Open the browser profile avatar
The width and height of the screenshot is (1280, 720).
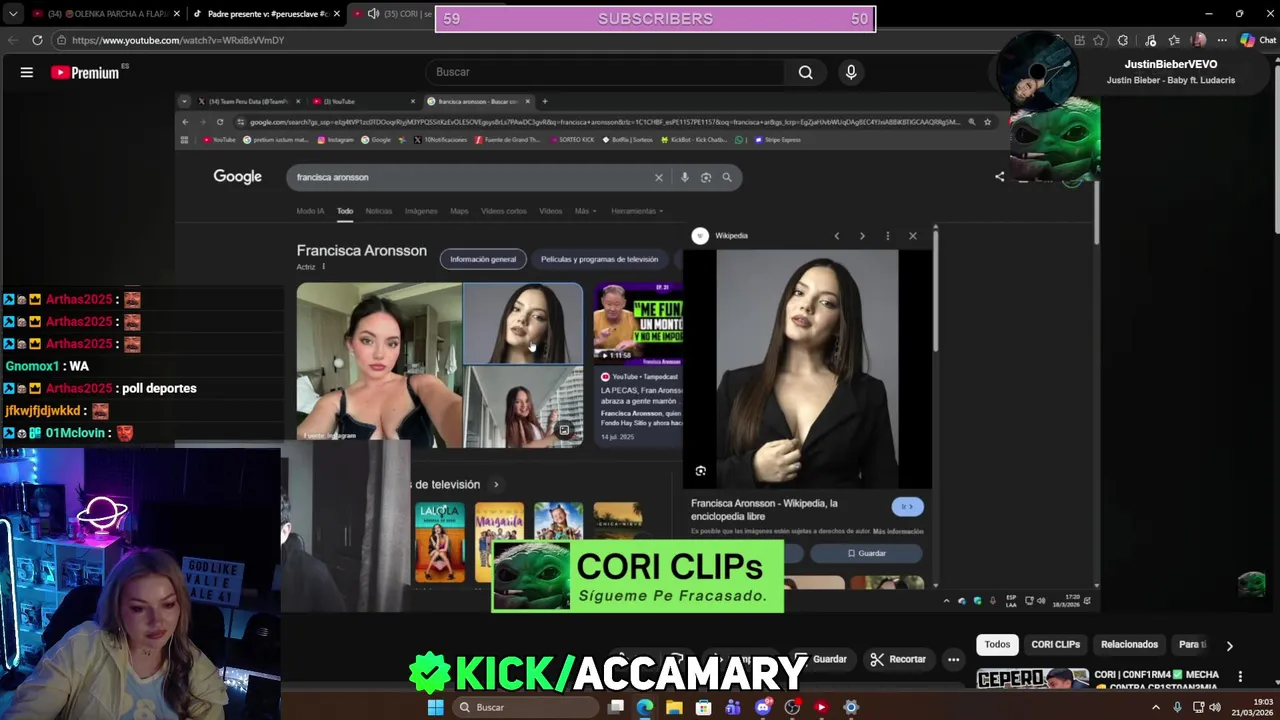click(x=1199, y=40)
